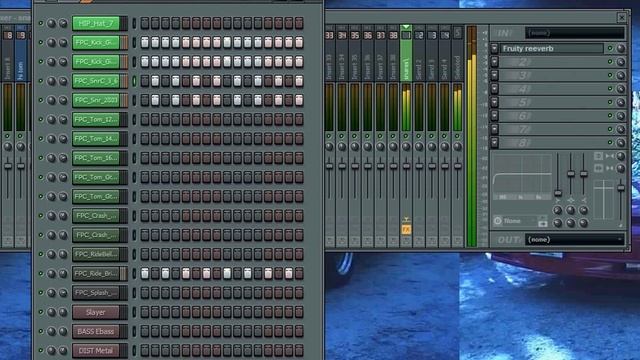Select the green snares mixer track
This screenshot has height=360, width=640.
coord(406,53)
